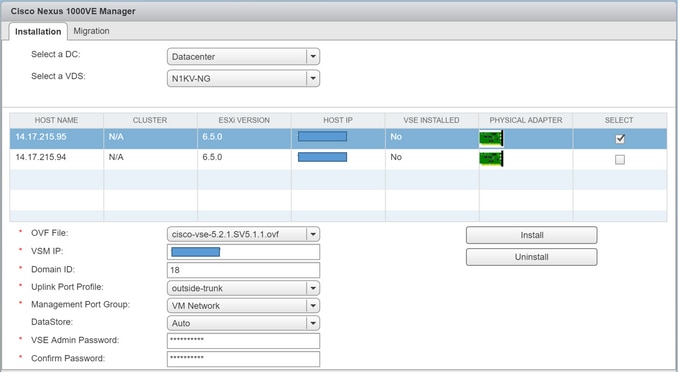Click the SELECT column header
678x372 pixels.
[619, 120]
